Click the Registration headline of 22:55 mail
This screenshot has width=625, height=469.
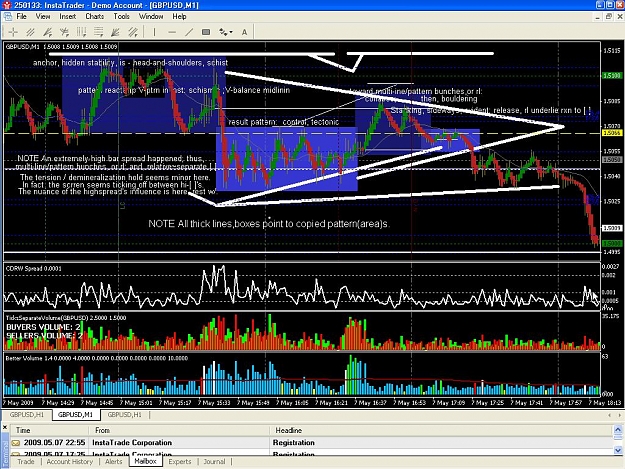[294, 443]
